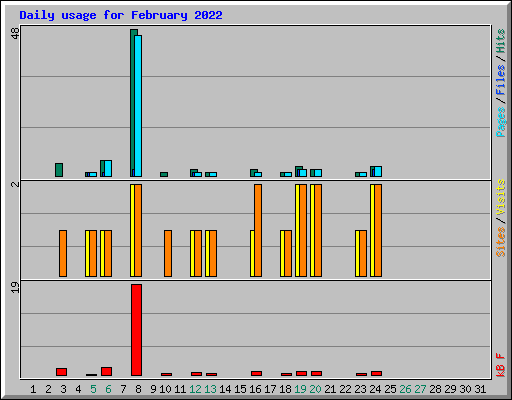This screenshot has height=400, width=512.
Task: Click the x-axis day label 24
Action: (375, 389)
